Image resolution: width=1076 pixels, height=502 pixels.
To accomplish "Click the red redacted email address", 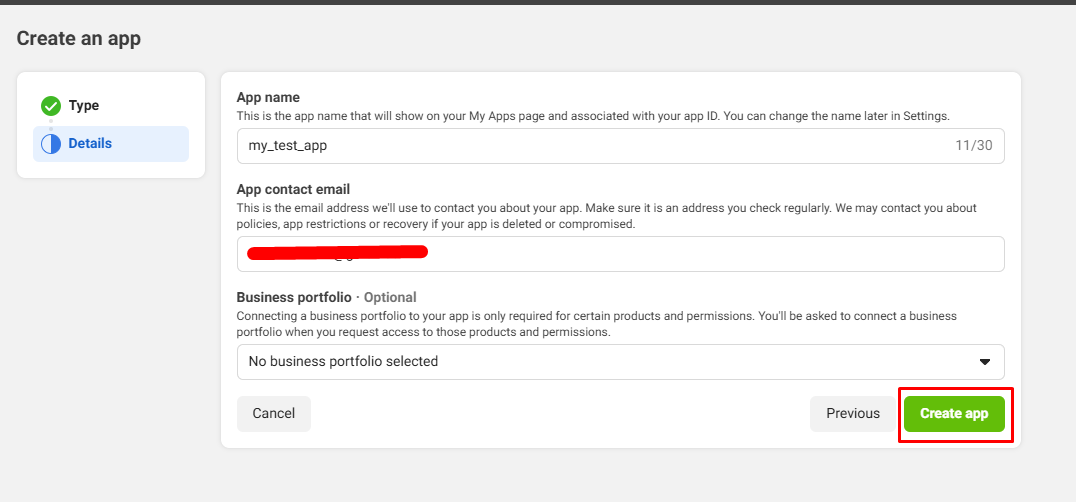I will [x=338, y=251].
